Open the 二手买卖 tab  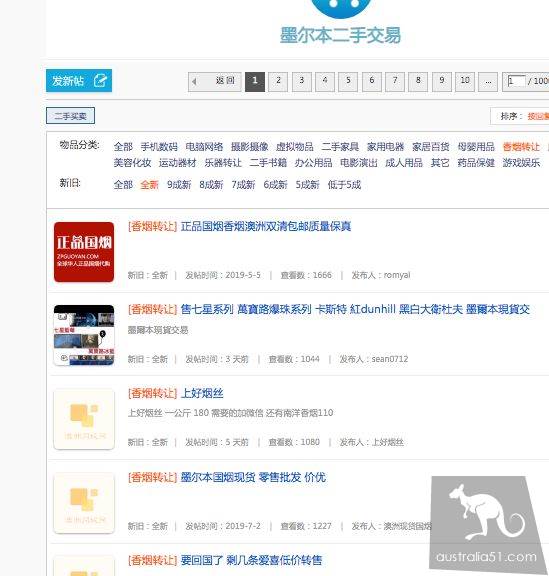pyautogui.click(x=70, y=116)
